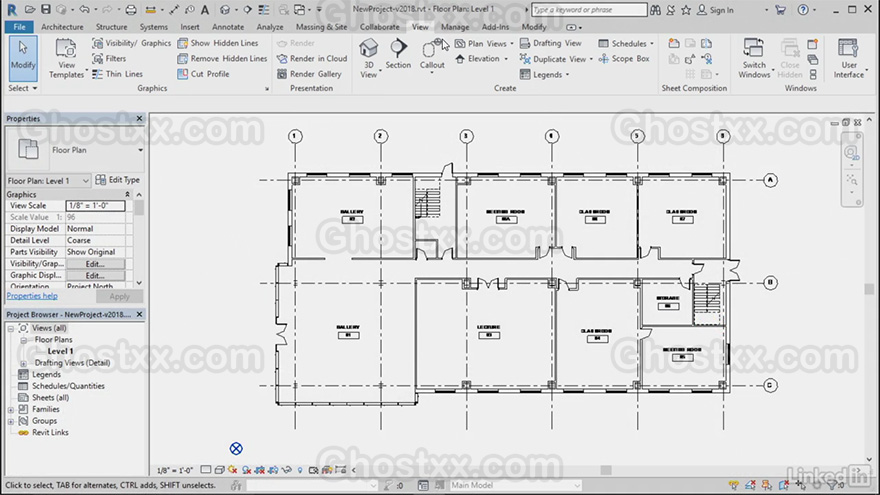Screen dimensions: 880x495
Task: Open the Select panel dropdown
Action: click(23, 88)
